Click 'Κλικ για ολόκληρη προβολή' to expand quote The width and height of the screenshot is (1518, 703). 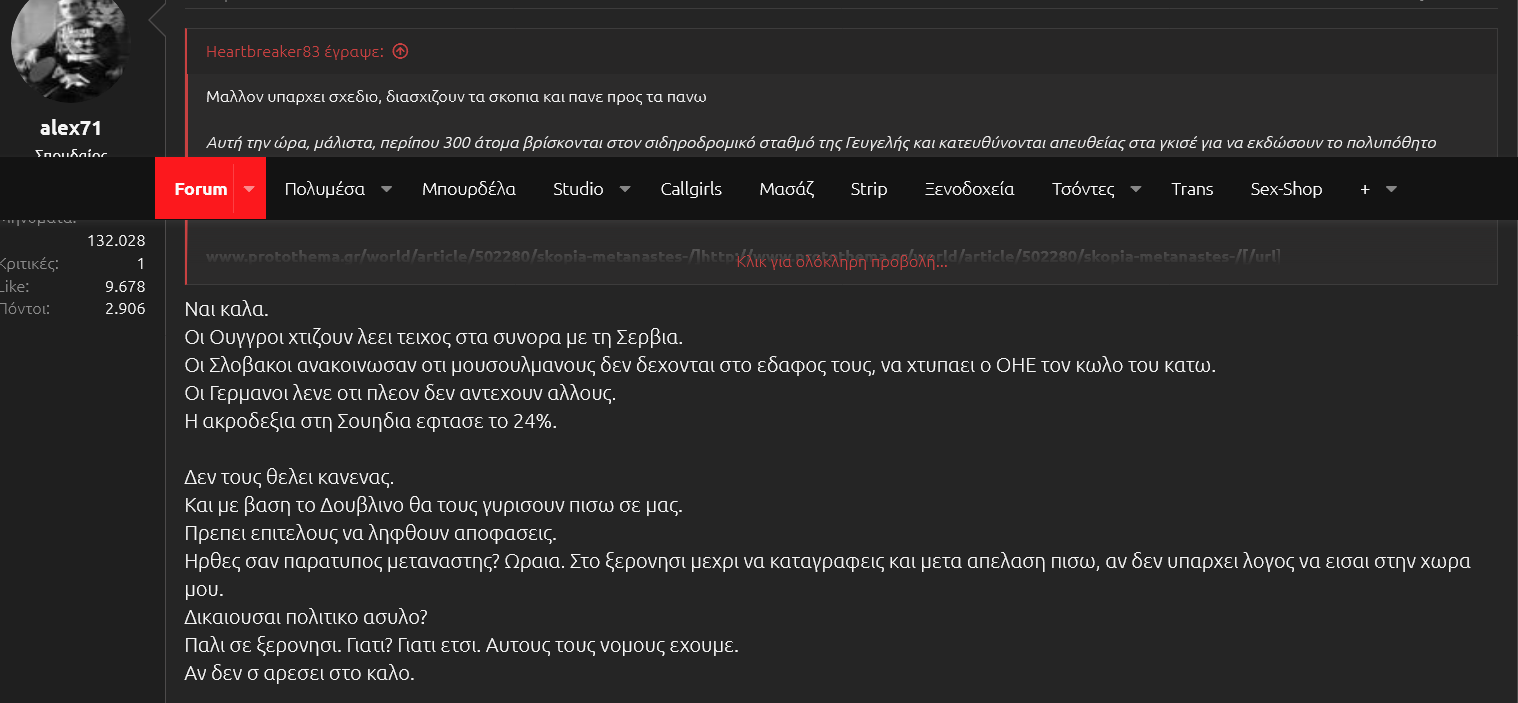[841, 262]
